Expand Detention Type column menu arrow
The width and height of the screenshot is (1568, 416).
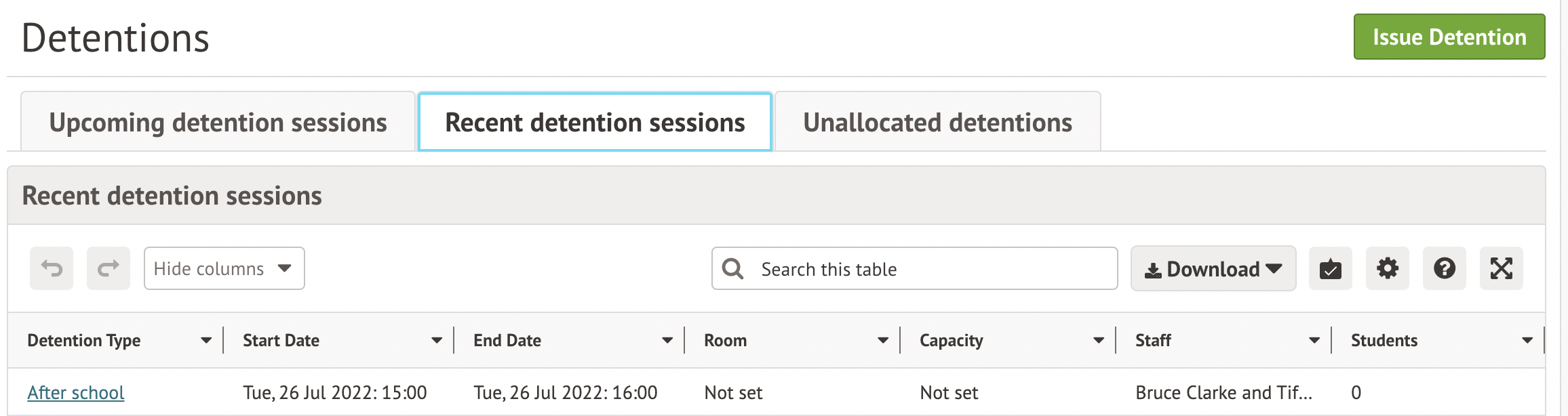tap(206, 341)
